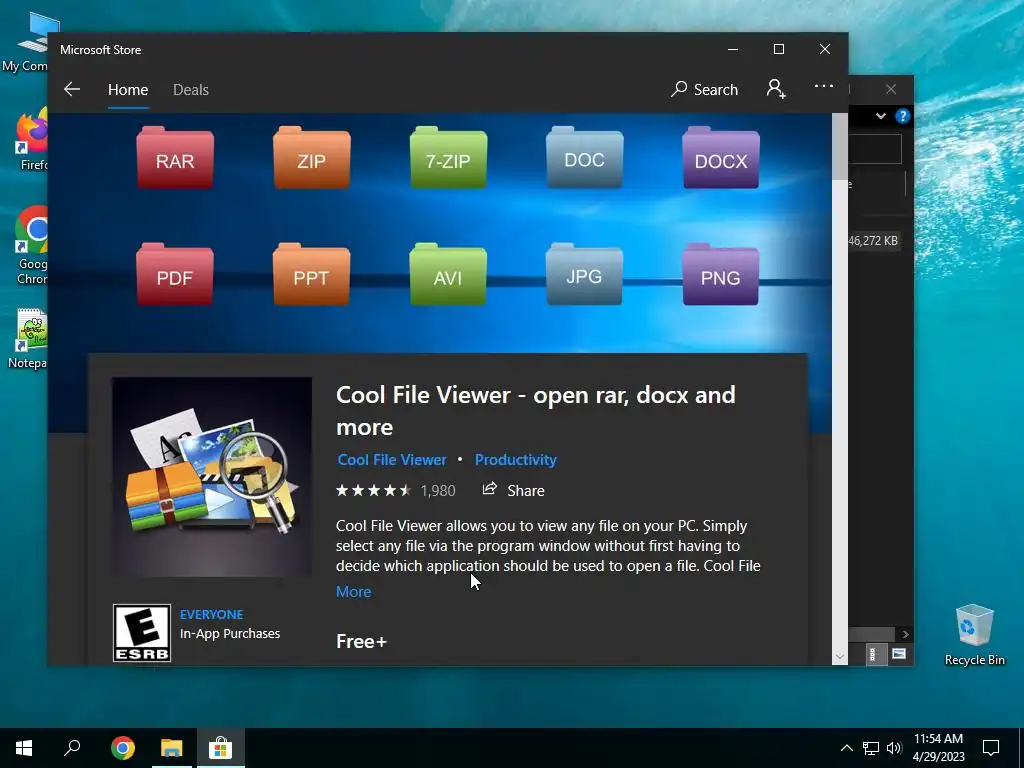The width and height of the screenshot is (1024, 768).
Task: Switch to the Deals tab
Action: pos(191,89)
